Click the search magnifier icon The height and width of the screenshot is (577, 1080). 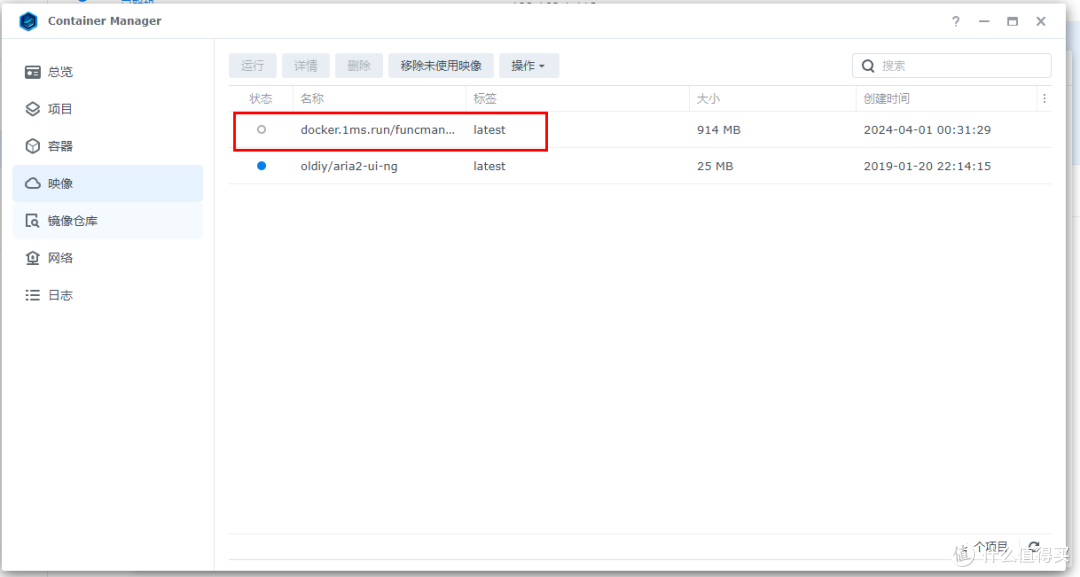point(868,65)
